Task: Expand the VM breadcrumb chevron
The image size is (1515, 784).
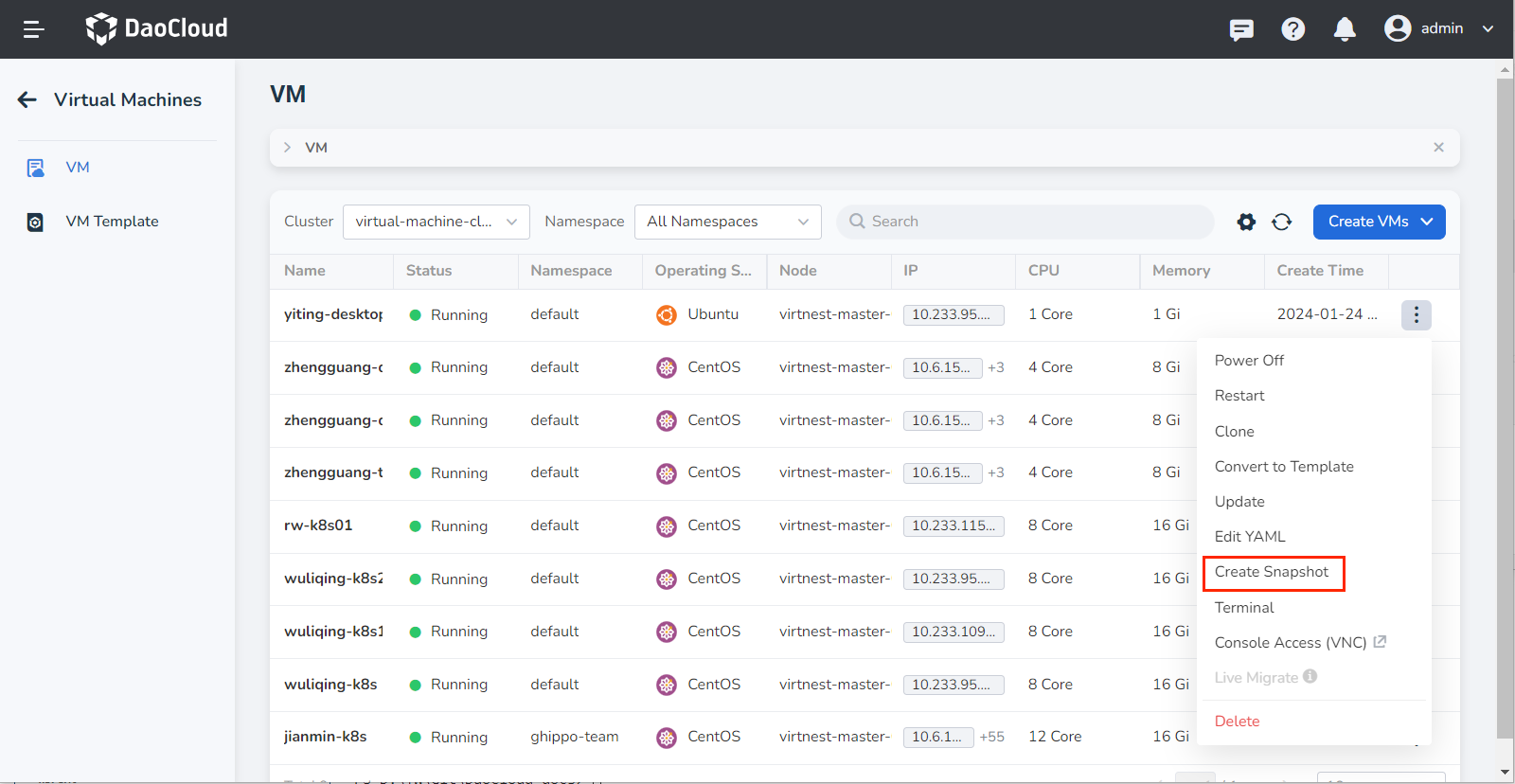Action: (x=287, y=148)
